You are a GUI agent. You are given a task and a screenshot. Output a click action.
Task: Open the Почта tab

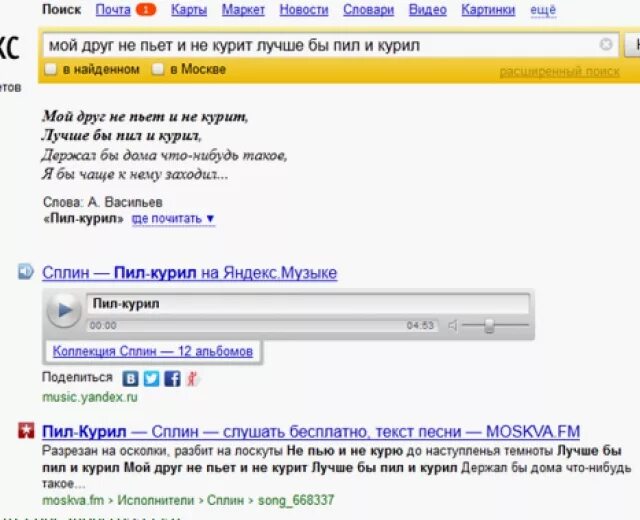(x=113, y=10)
